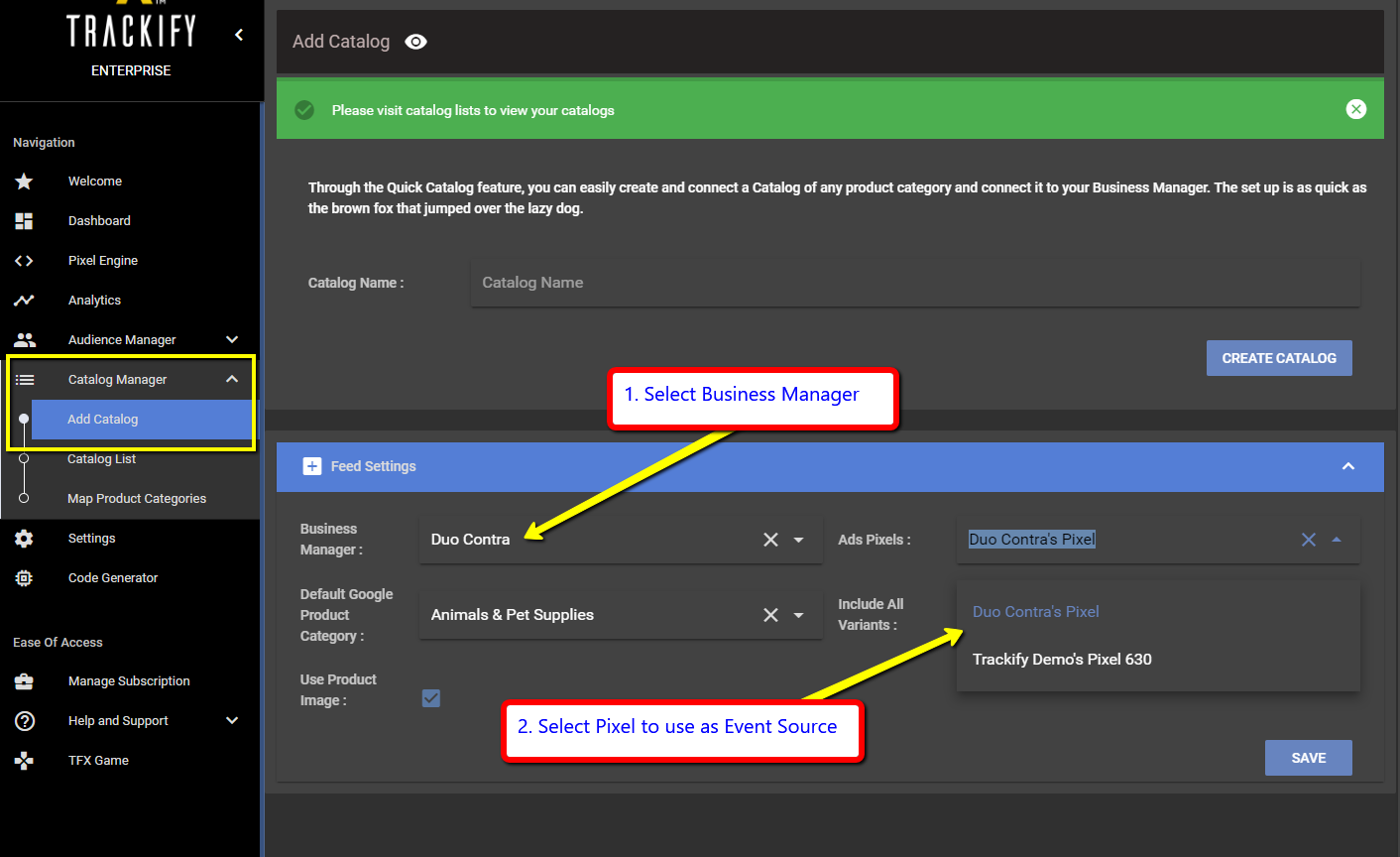The height and width of the screenshot is (857, 1400).
Task: Open Manage Subscription
Action: (x=129, y=681)
